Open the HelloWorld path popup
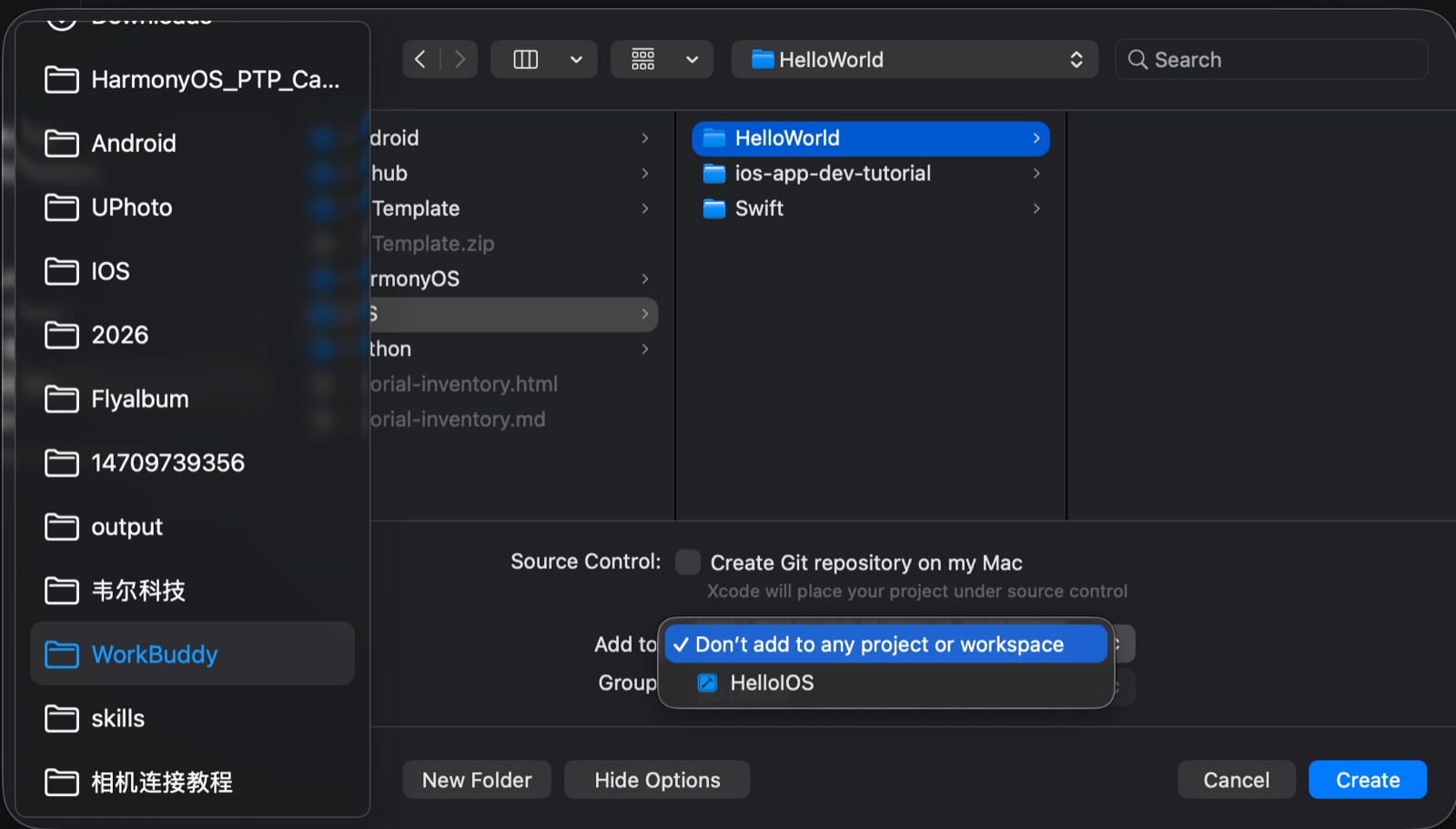Screen dimensions: 1456x829 [x=915, y=60]
